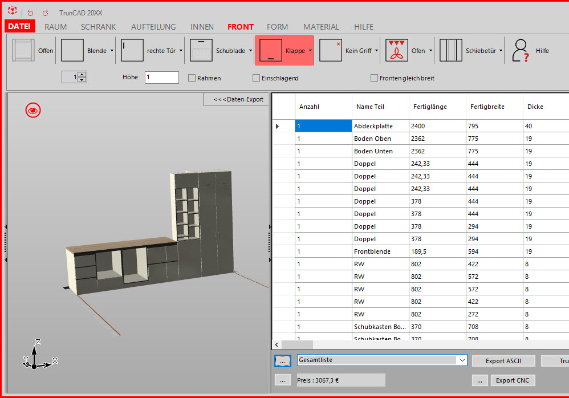Click the stepper down arrow
This screenshot has width=569, height=398.
click(x=82, y=79)
